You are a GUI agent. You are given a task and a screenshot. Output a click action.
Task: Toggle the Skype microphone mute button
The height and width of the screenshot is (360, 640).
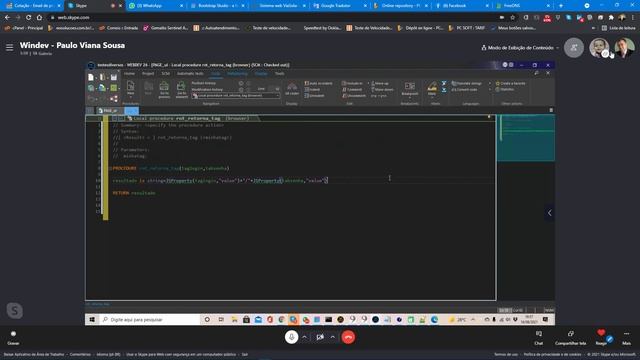pyautogui.click(x=291, y=337)
